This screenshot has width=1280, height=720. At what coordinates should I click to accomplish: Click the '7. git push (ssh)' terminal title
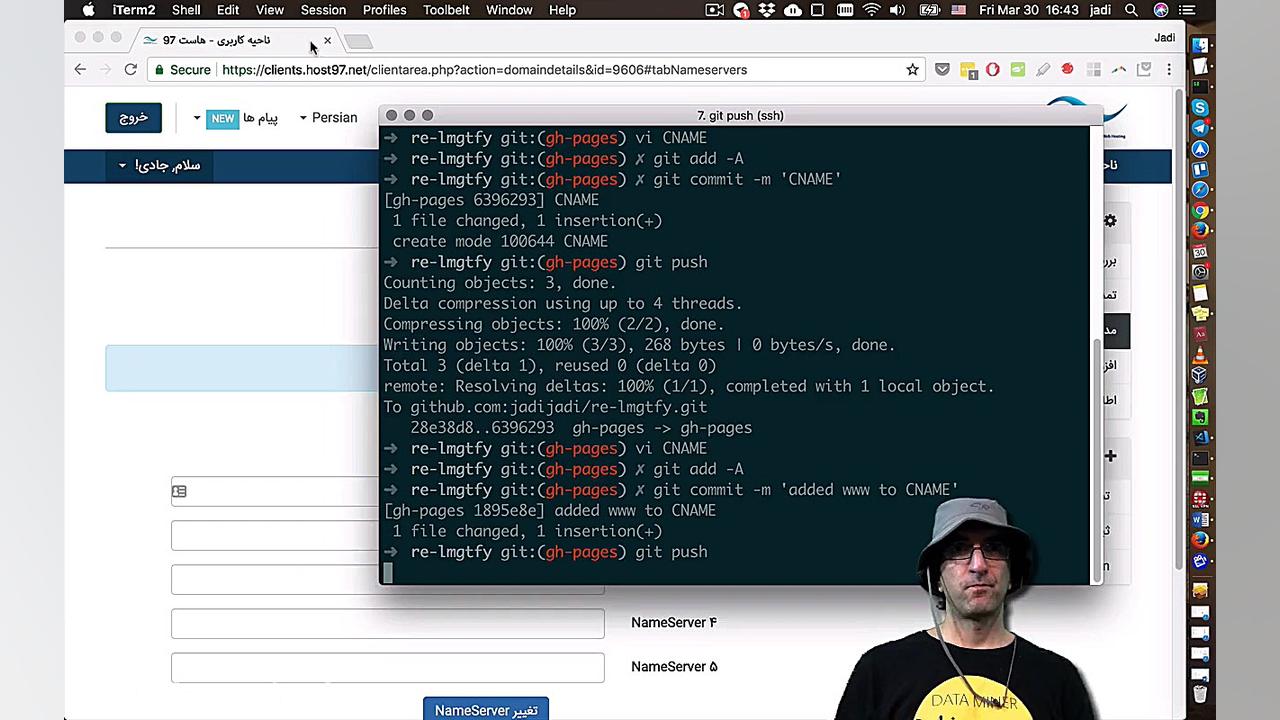coord(740,116)
